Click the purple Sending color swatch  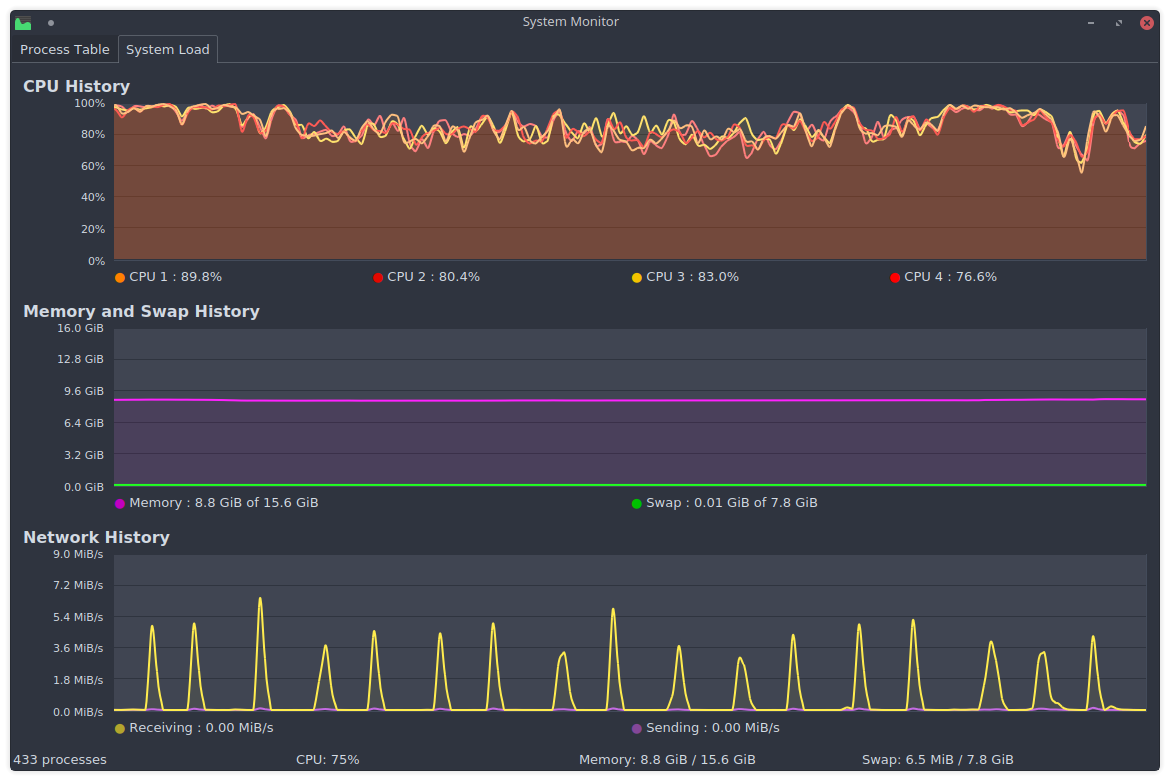tap(637, 729)
